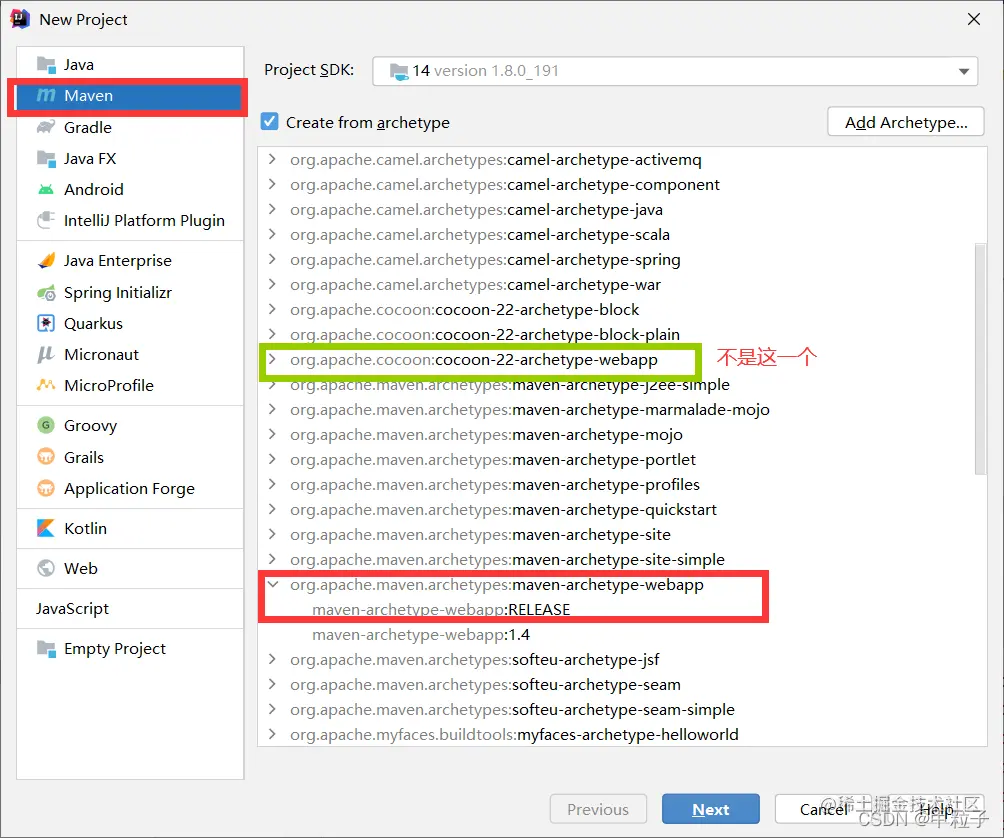
Task: Click the Android robot icon
Action: 46,189
